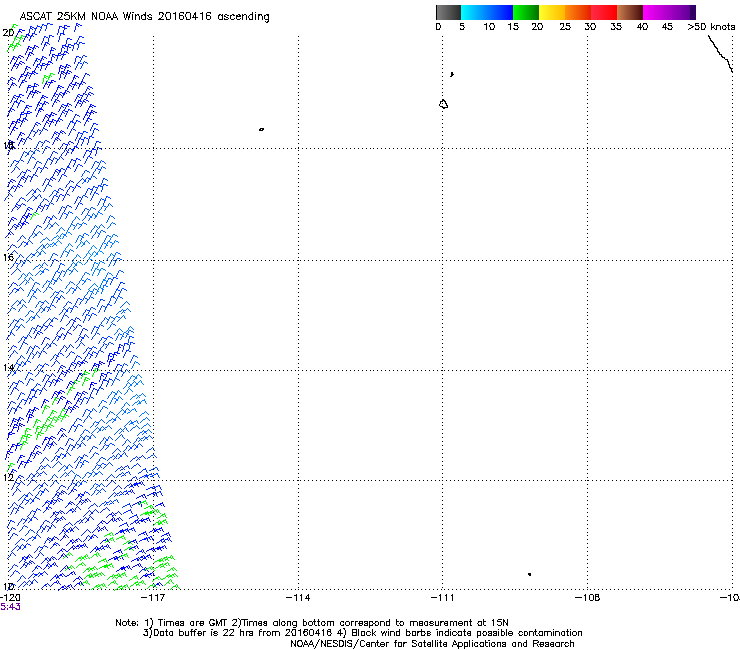Click the latitude 14 axis label
The image size is (740, 650).
[x=8, y=368]
